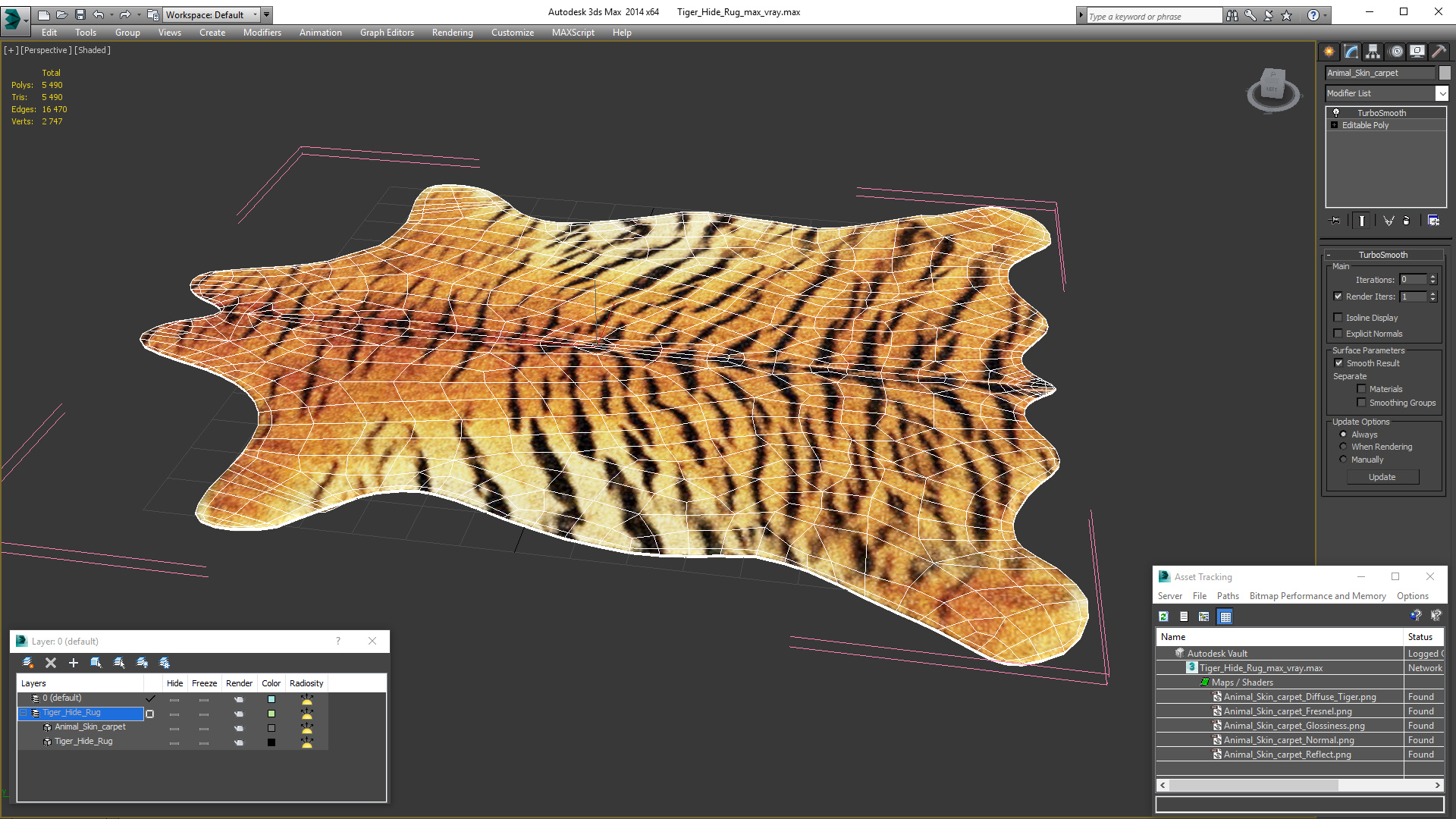Toggle TurboSmooth lightbulb in modifier stack
Viewport: 1456px width, 819px height.
(x=1336, y=113)
